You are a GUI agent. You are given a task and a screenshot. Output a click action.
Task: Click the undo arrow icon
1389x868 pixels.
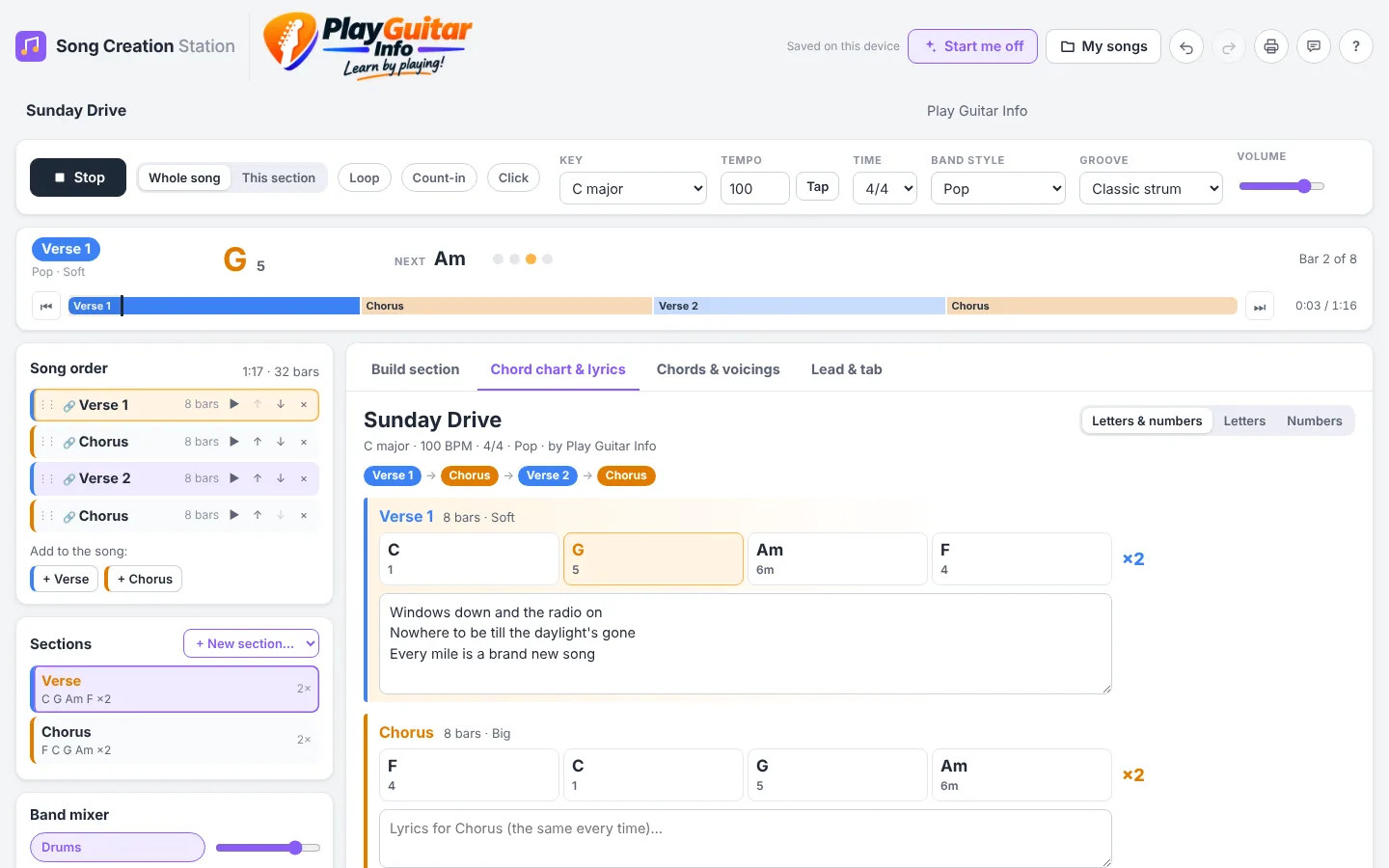(1186, 46)
